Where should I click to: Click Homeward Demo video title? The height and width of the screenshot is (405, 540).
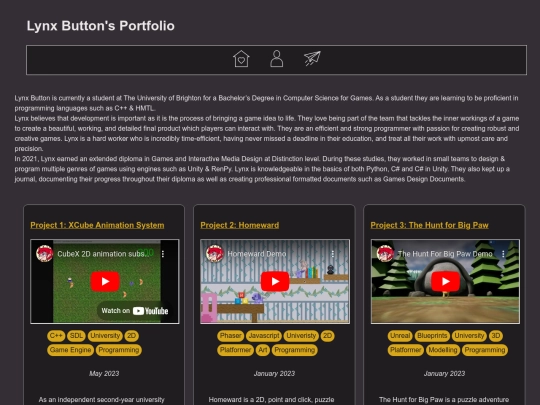pyautogui.click(x=257, y=254)
